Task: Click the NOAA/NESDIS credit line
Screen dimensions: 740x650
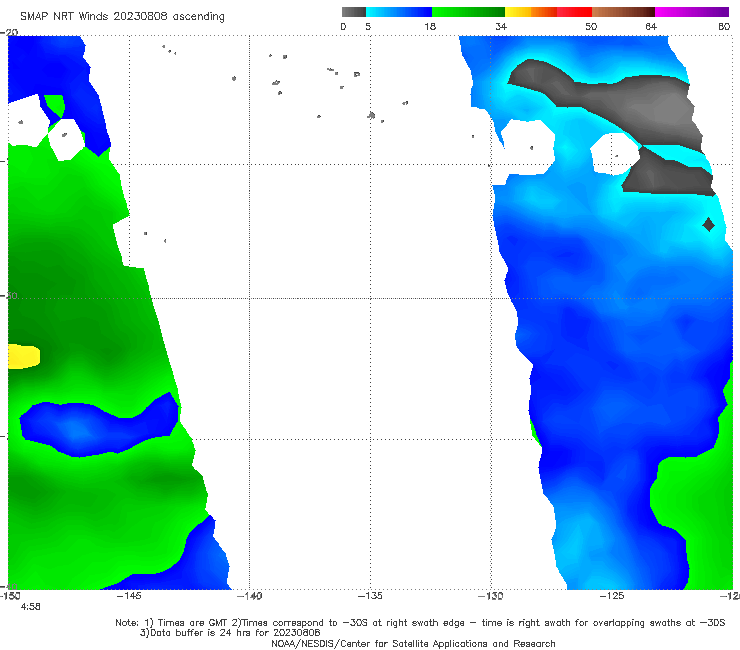Action: (x=413, y=643)
